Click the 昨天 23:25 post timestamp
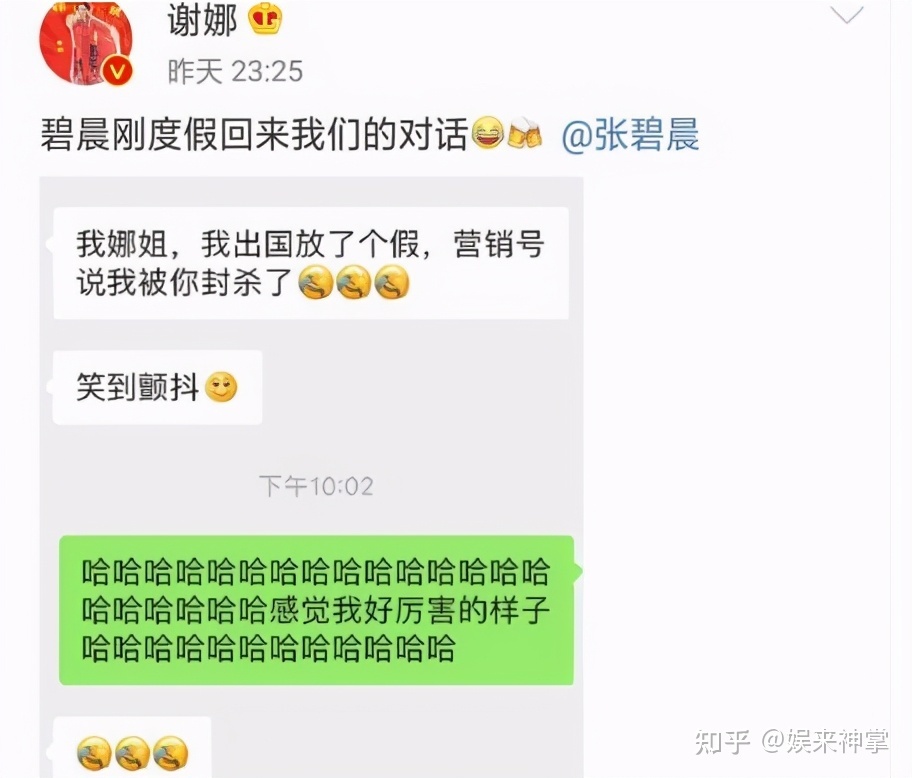This screenshot has width=912, height=778. pos(236,72)
